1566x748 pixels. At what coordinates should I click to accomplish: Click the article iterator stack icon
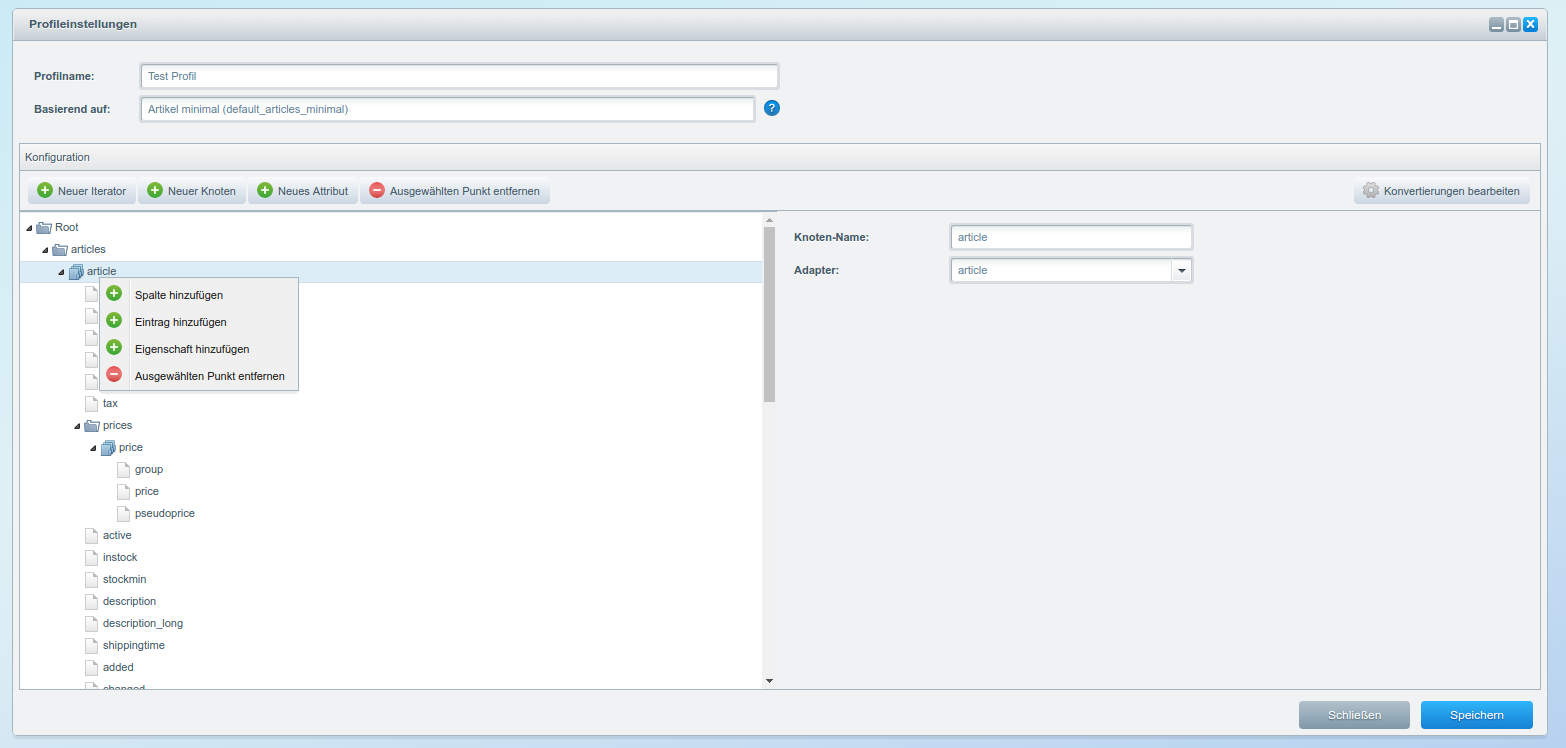(76, 271)
